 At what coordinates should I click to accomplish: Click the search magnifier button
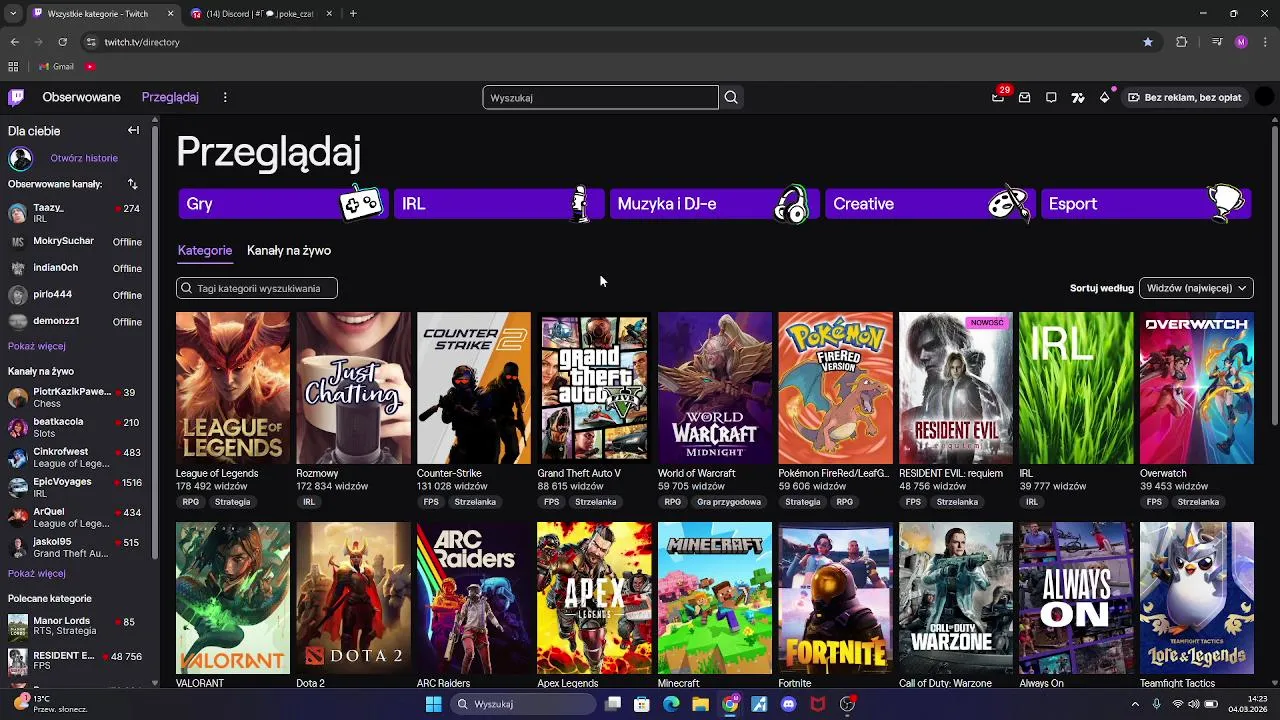(x=731, y=97)
